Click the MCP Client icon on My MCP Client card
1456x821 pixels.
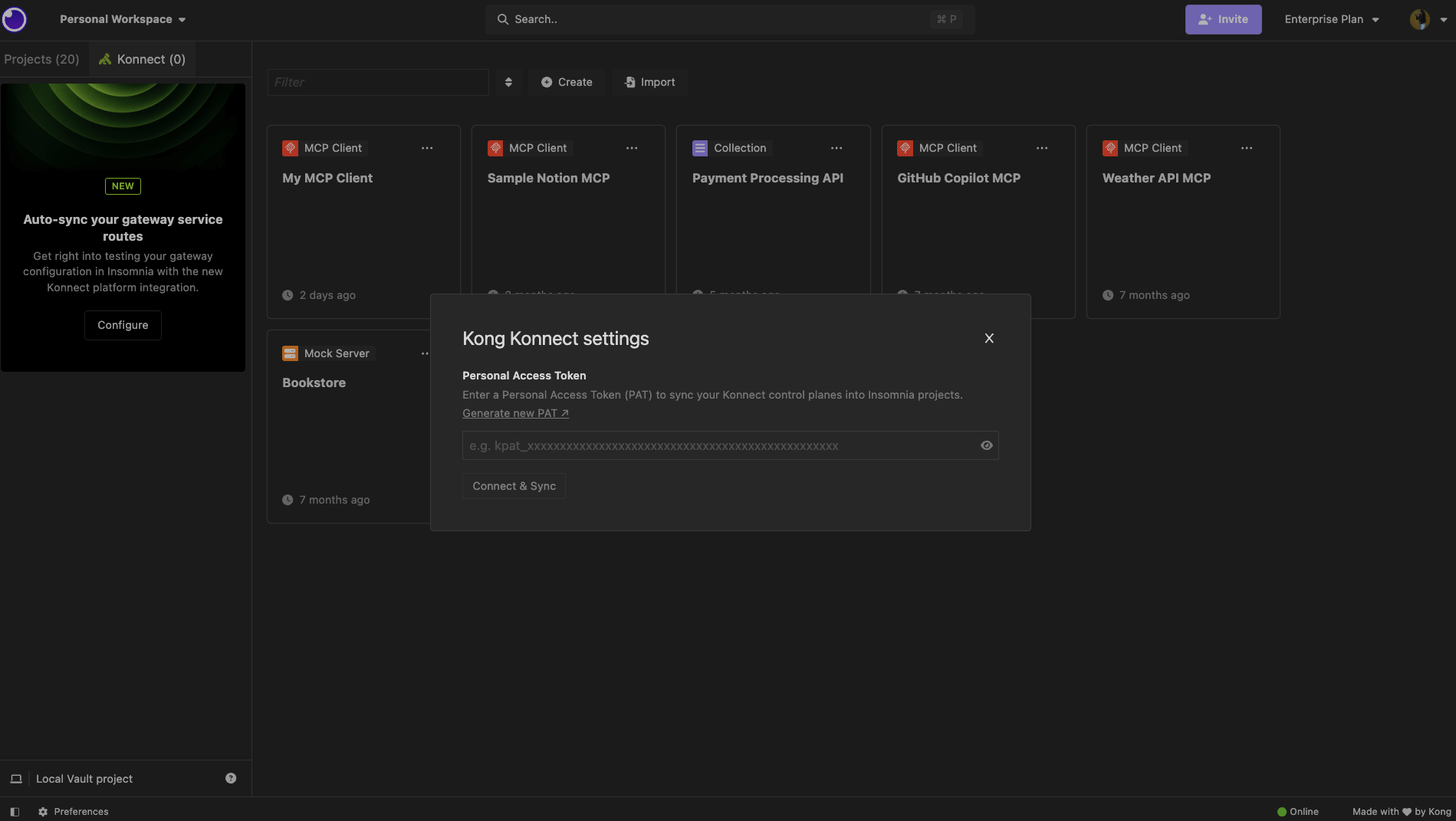[x=290, y=148]
